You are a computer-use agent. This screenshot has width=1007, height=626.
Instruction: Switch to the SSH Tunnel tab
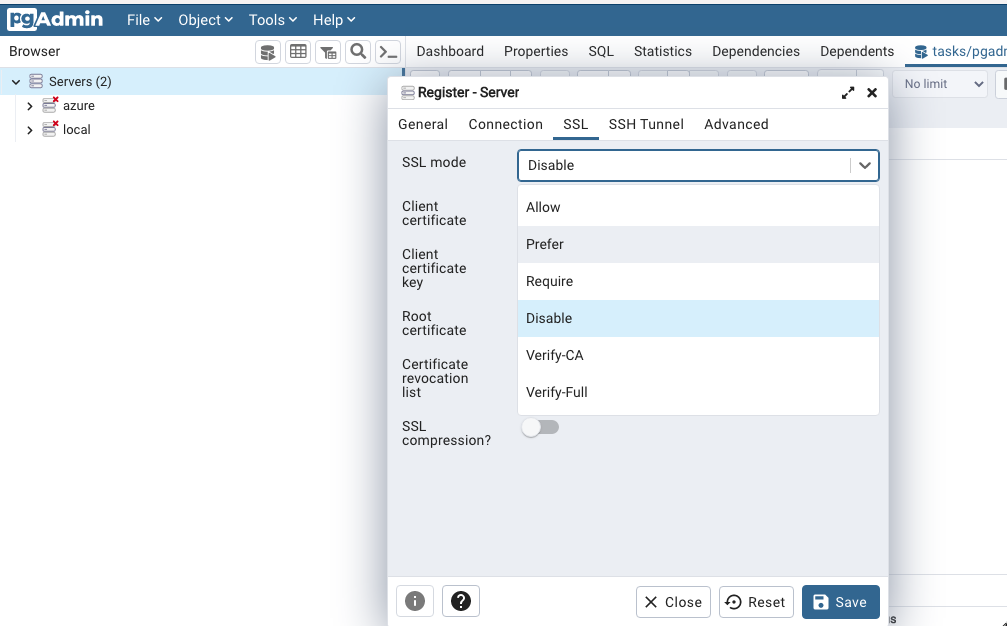coord(646,124)
